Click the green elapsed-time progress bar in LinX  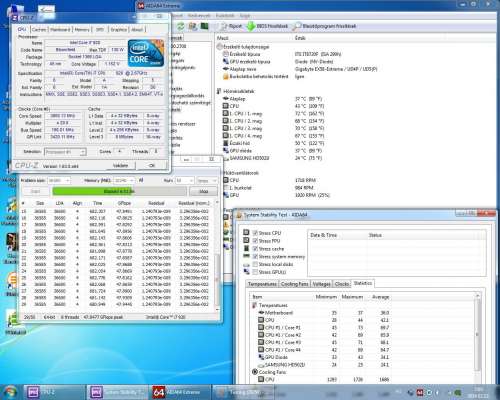pos(119,191)
